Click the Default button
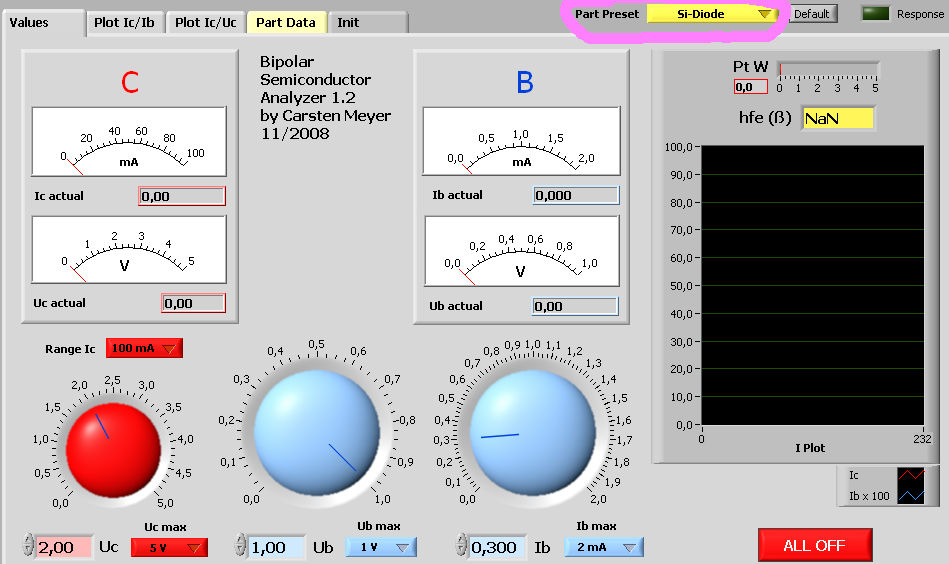949x564 pixels. (811, 14)
